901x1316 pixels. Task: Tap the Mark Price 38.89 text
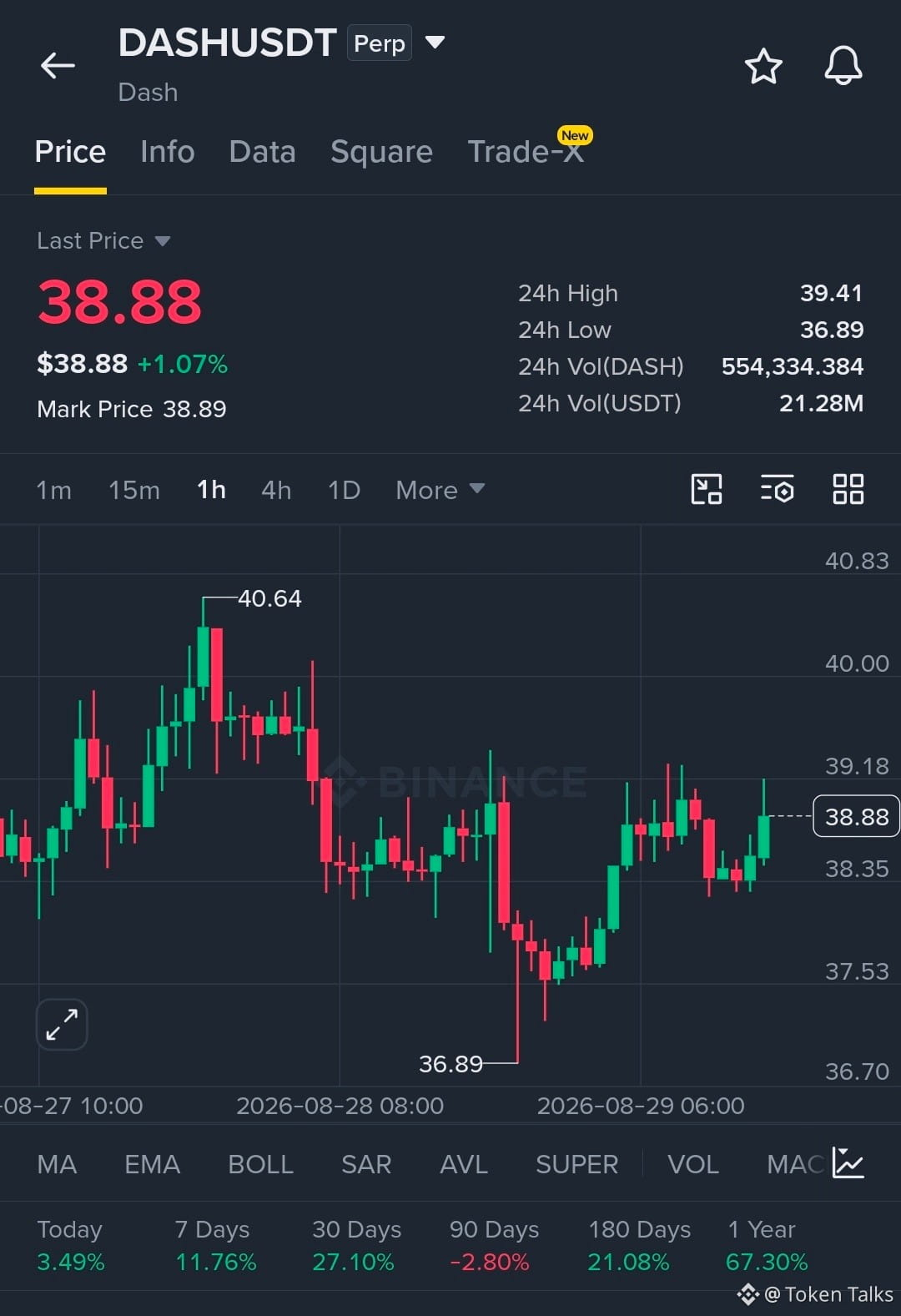tap(132, 409)
